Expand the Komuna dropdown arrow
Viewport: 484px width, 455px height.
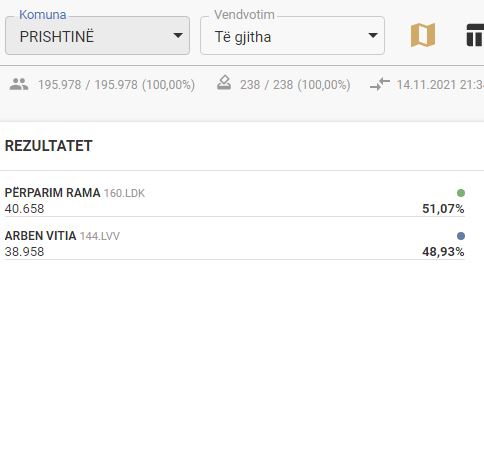(x=178, y=35)
